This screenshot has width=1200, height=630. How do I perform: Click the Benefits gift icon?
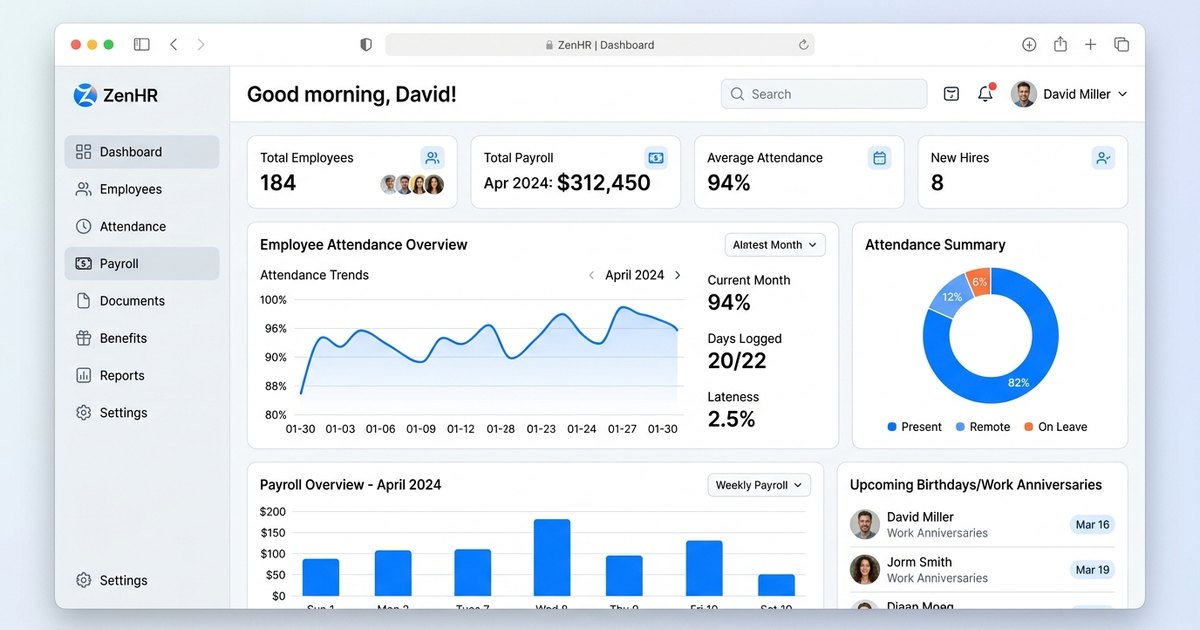pos(83,338)
